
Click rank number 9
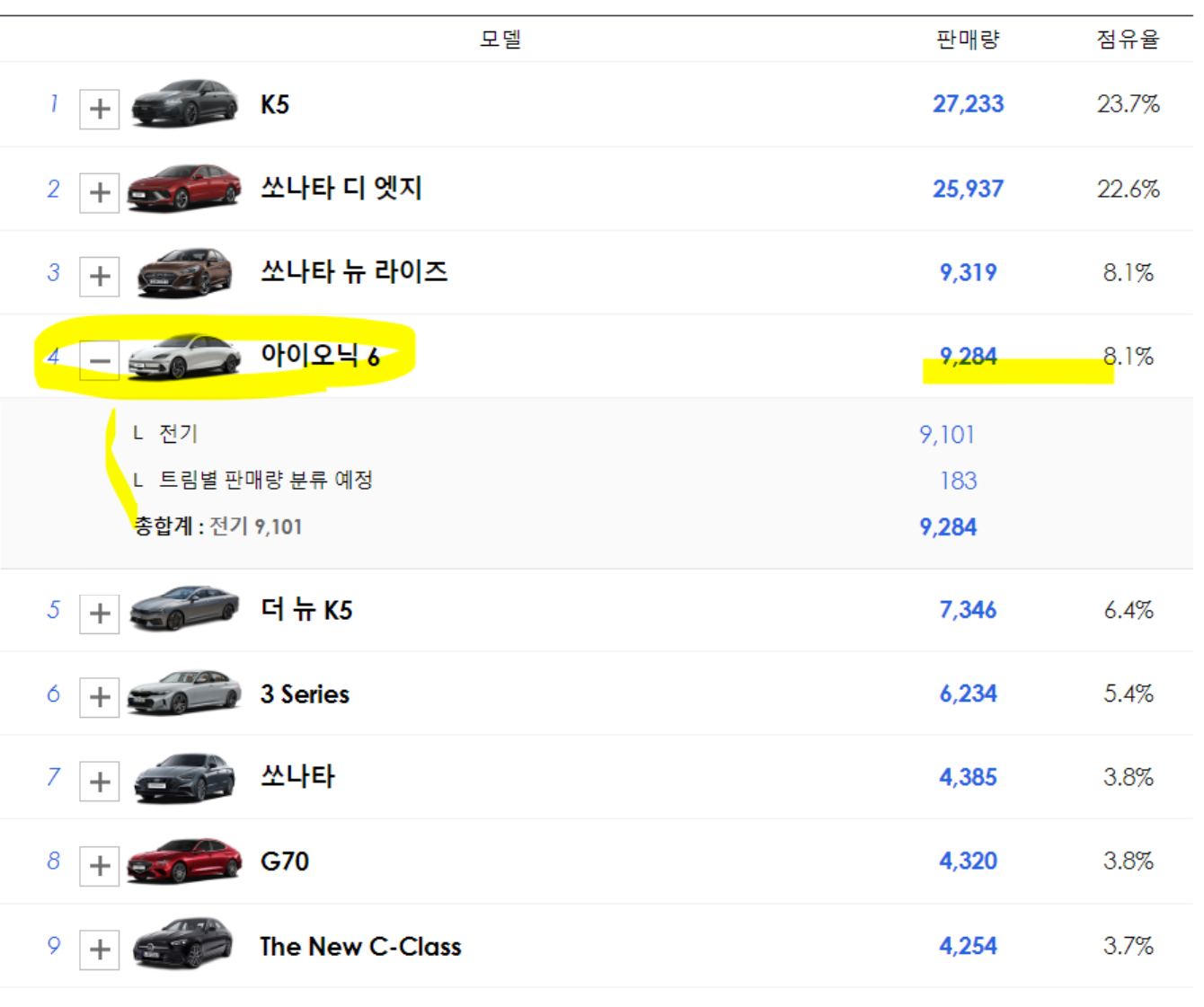(x=54, y=945)
